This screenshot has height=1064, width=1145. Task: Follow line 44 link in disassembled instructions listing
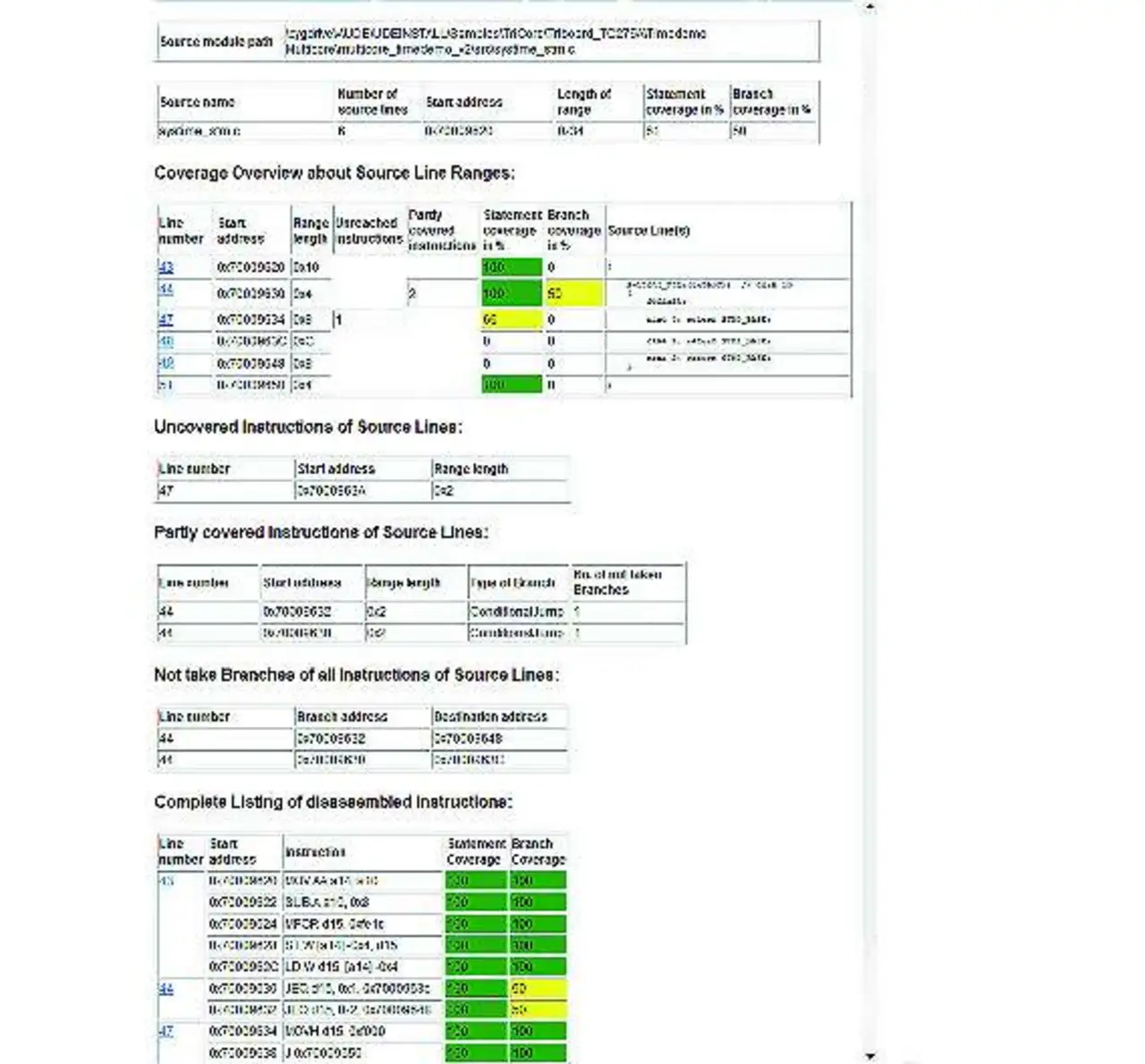click(x=165, y=989)
